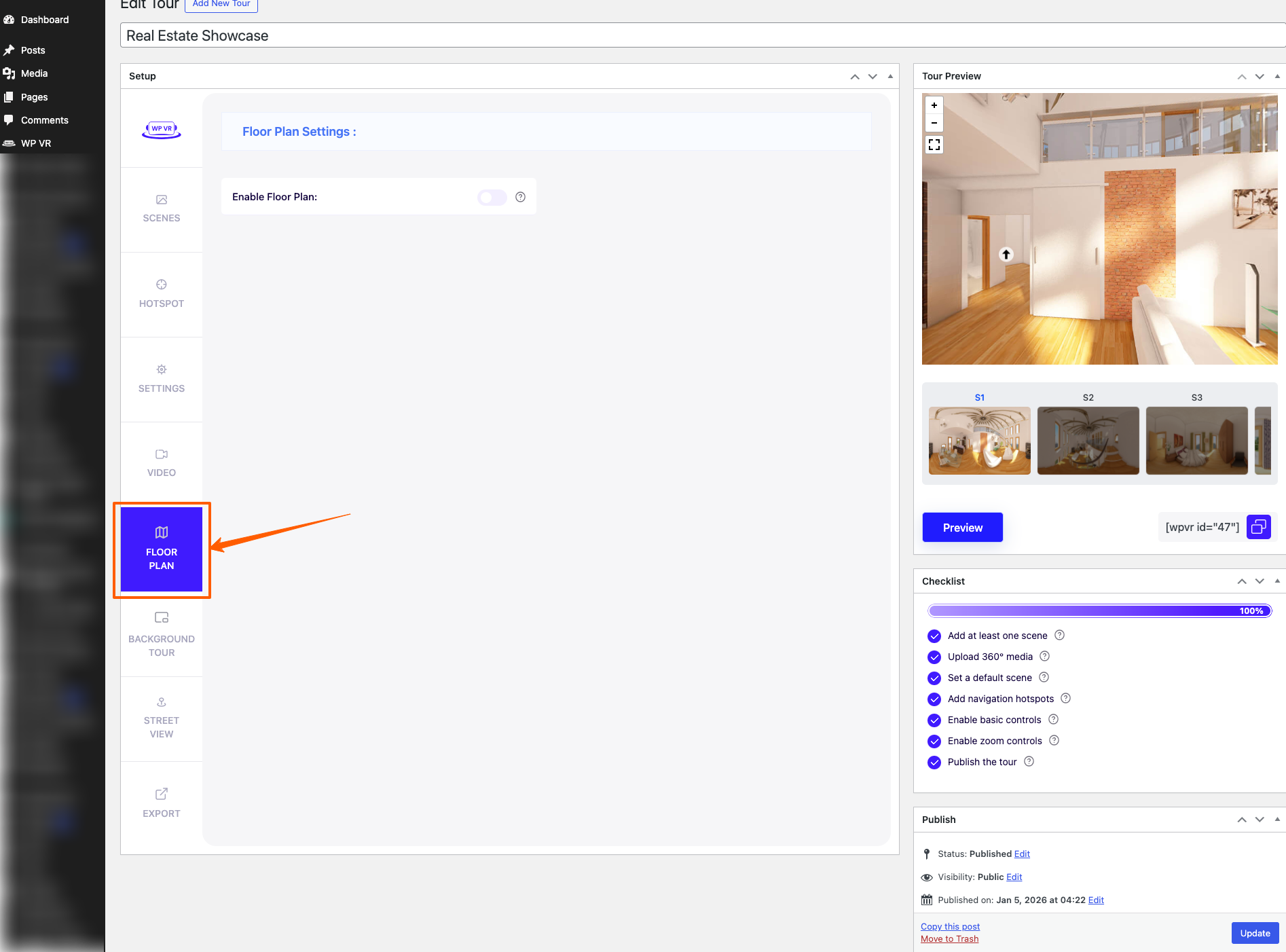Collapse the Setup panel
This screenshot has height=952, width=1286.
tap(890, 76)
